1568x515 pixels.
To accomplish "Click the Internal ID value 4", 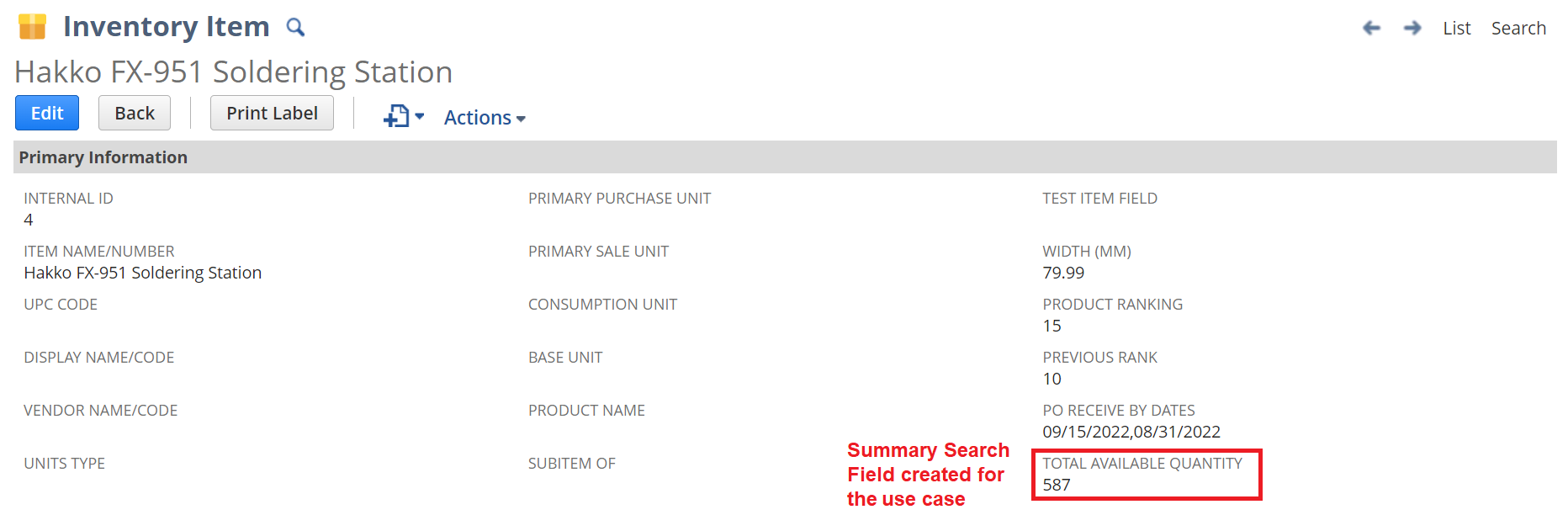I will pyautogui.click(x=29, y=220).
